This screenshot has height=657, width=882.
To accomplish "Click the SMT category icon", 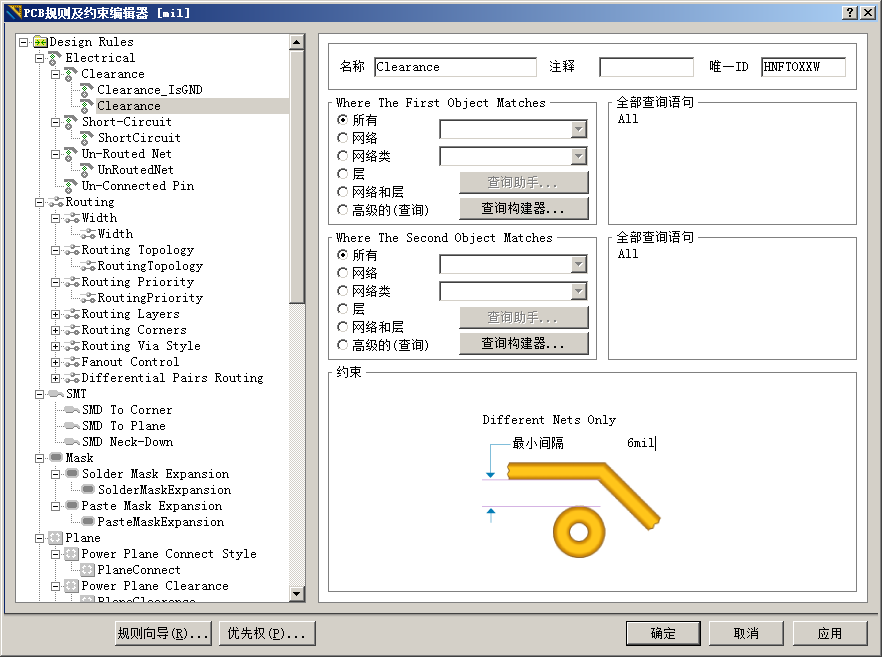I will click(x=56, y=394).
